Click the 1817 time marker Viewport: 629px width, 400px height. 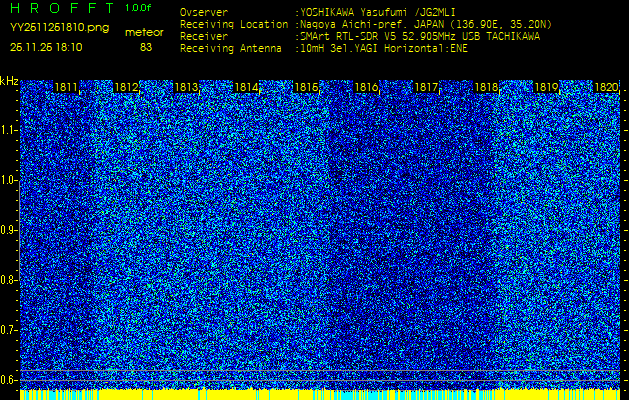point(426,87)
